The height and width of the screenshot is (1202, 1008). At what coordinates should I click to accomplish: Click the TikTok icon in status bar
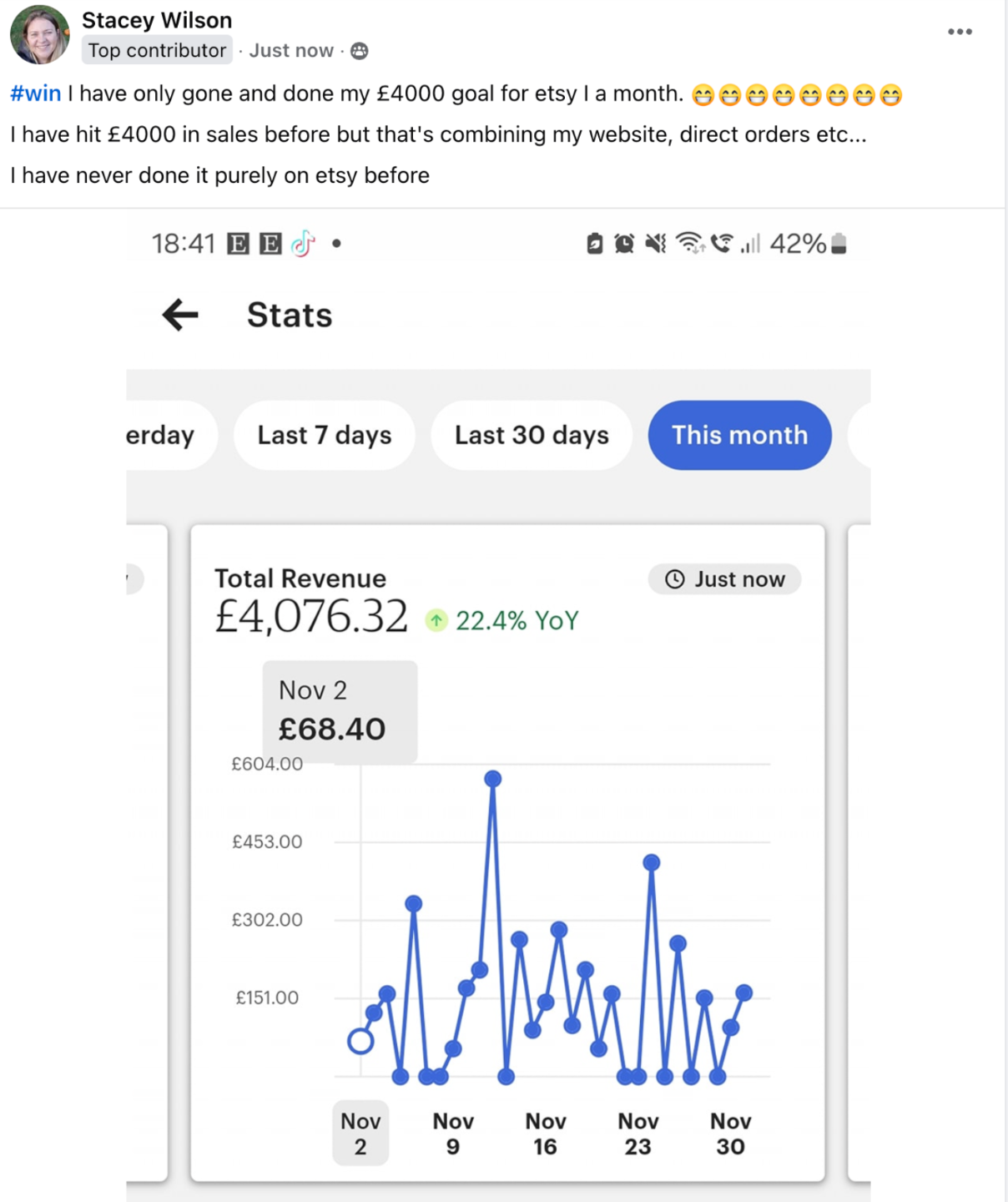pyautogui.click(x=303, y=244)
